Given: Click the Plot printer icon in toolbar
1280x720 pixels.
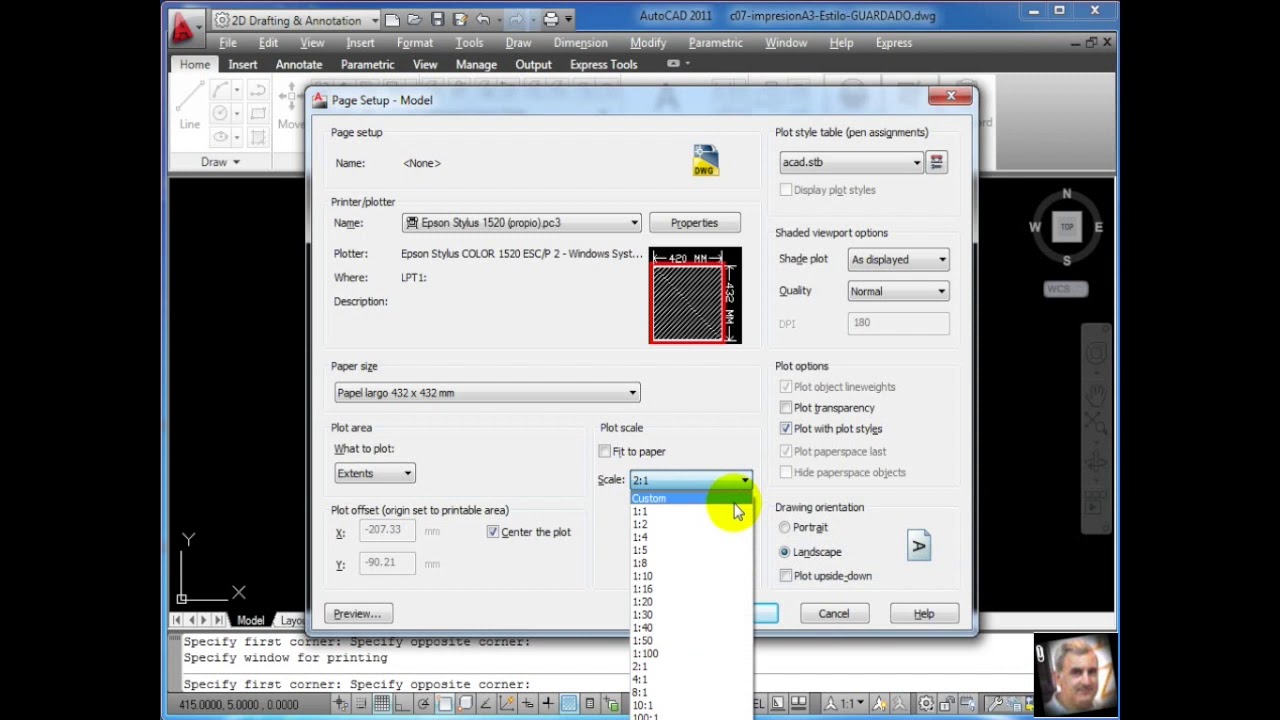Looking at the screenshot, I should point(551,20).
